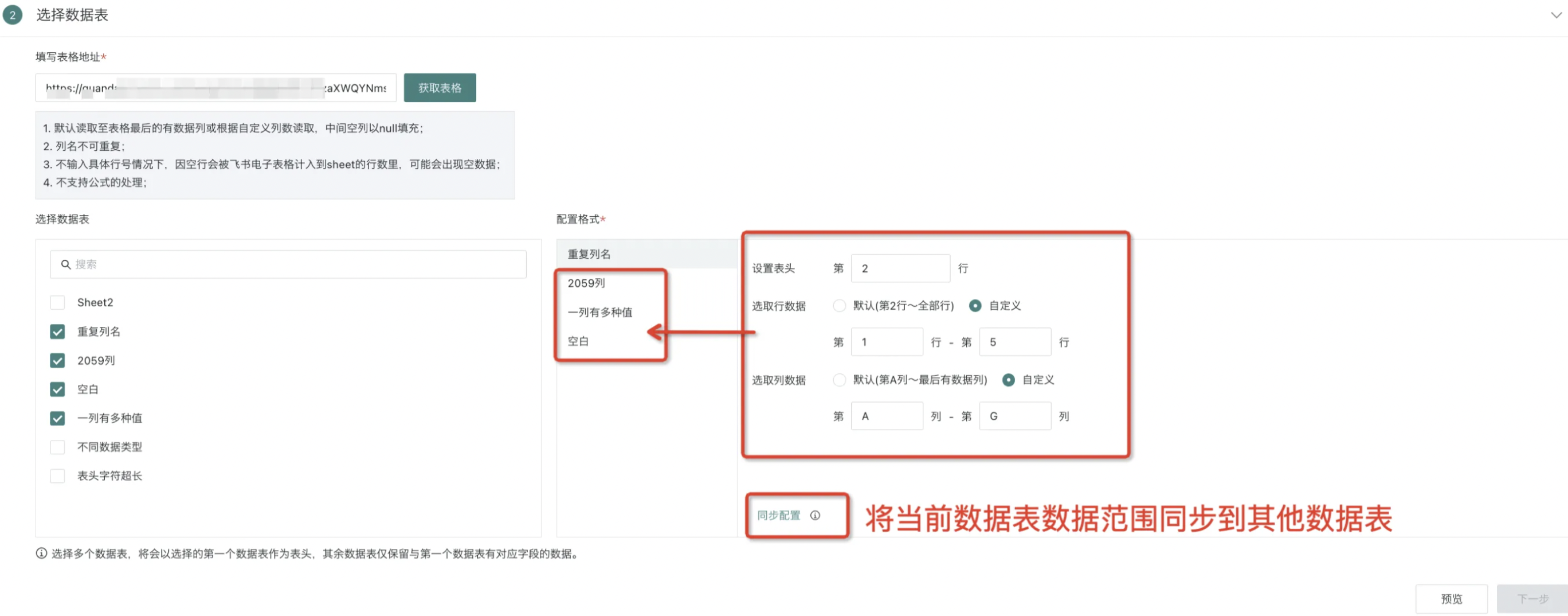Choose 自定义 for row data selection
The height and width of the screenshot is (616, 1568).
pyautogui.click(x=975, y=305)
